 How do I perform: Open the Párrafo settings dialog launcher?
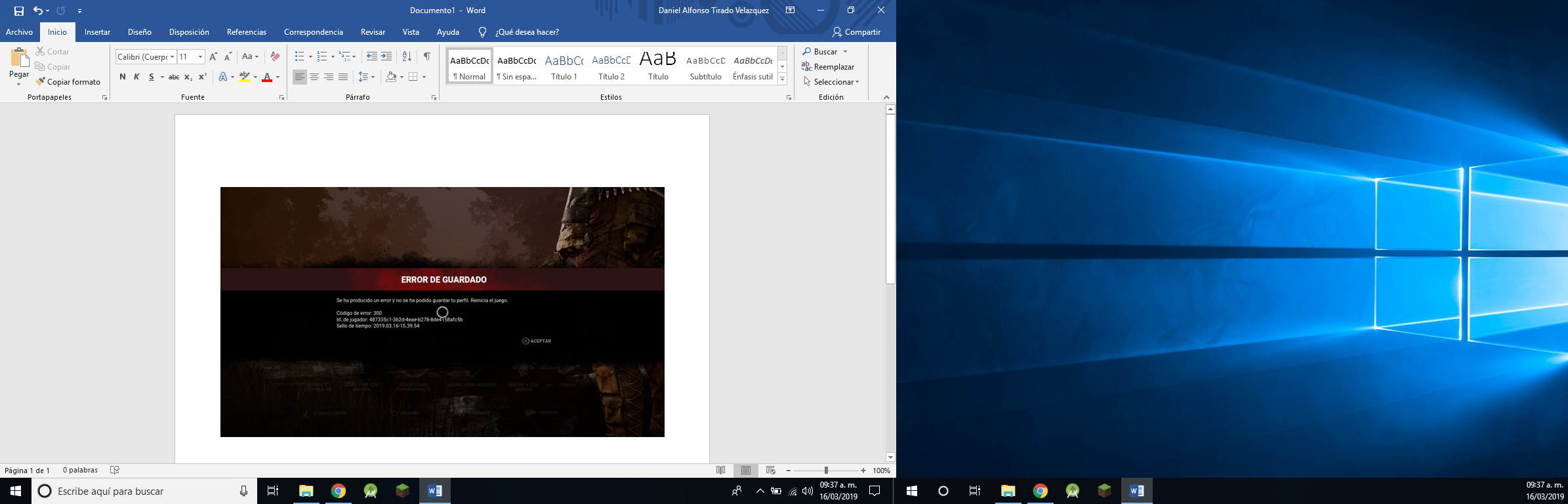tap(434, 97)
